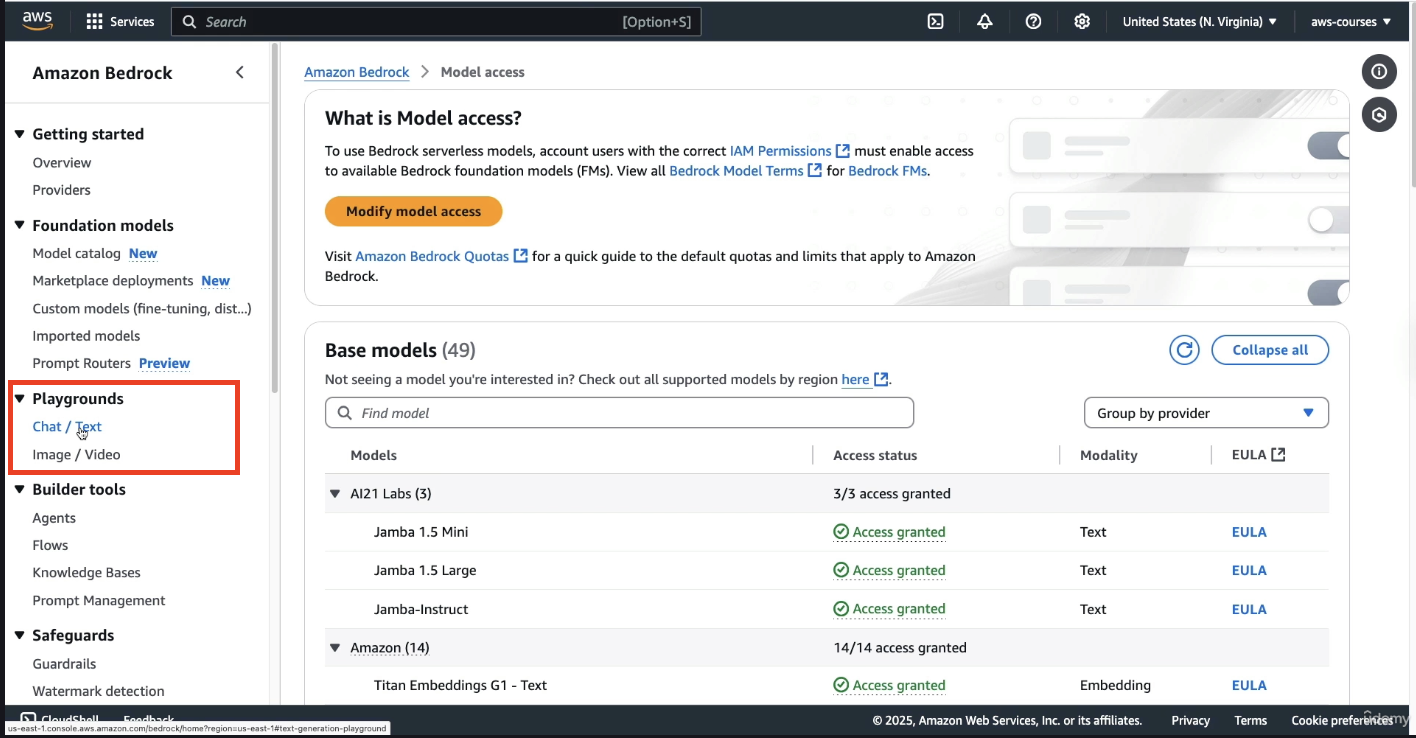This screenshot has width=1416, height=738.
Task: Click the EULA column external link icon
Action: click(1278, 454)
